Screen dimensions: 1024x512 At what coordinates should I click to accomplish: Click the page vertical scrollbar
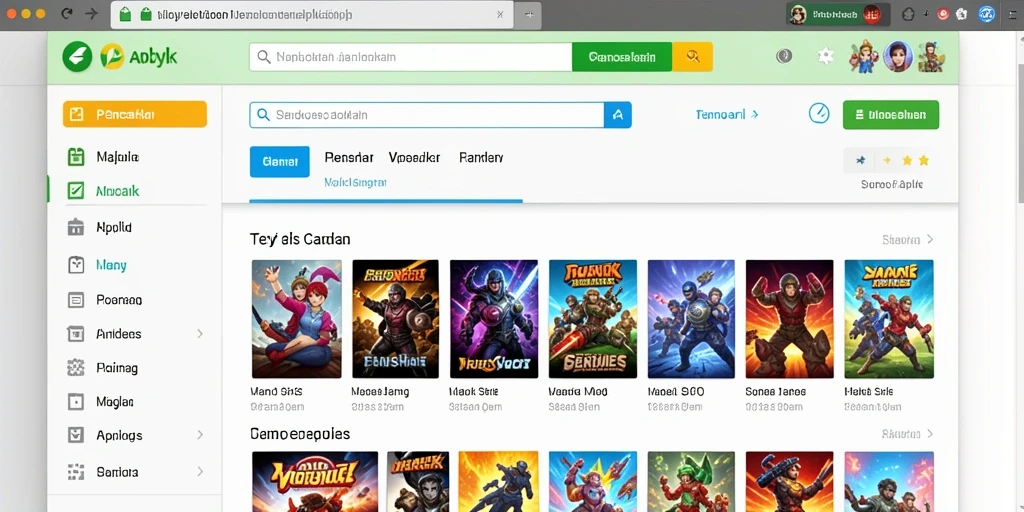click(1019, 131)
